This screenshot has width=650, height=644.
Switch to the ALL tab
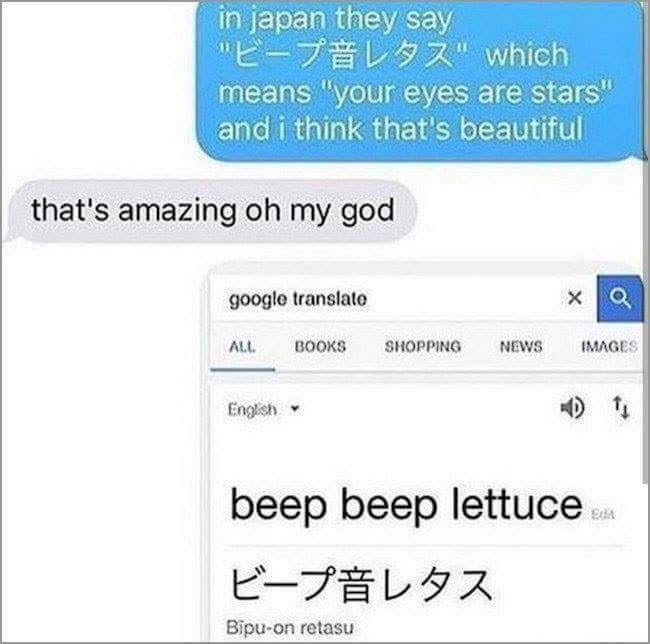tap(242, 347)
